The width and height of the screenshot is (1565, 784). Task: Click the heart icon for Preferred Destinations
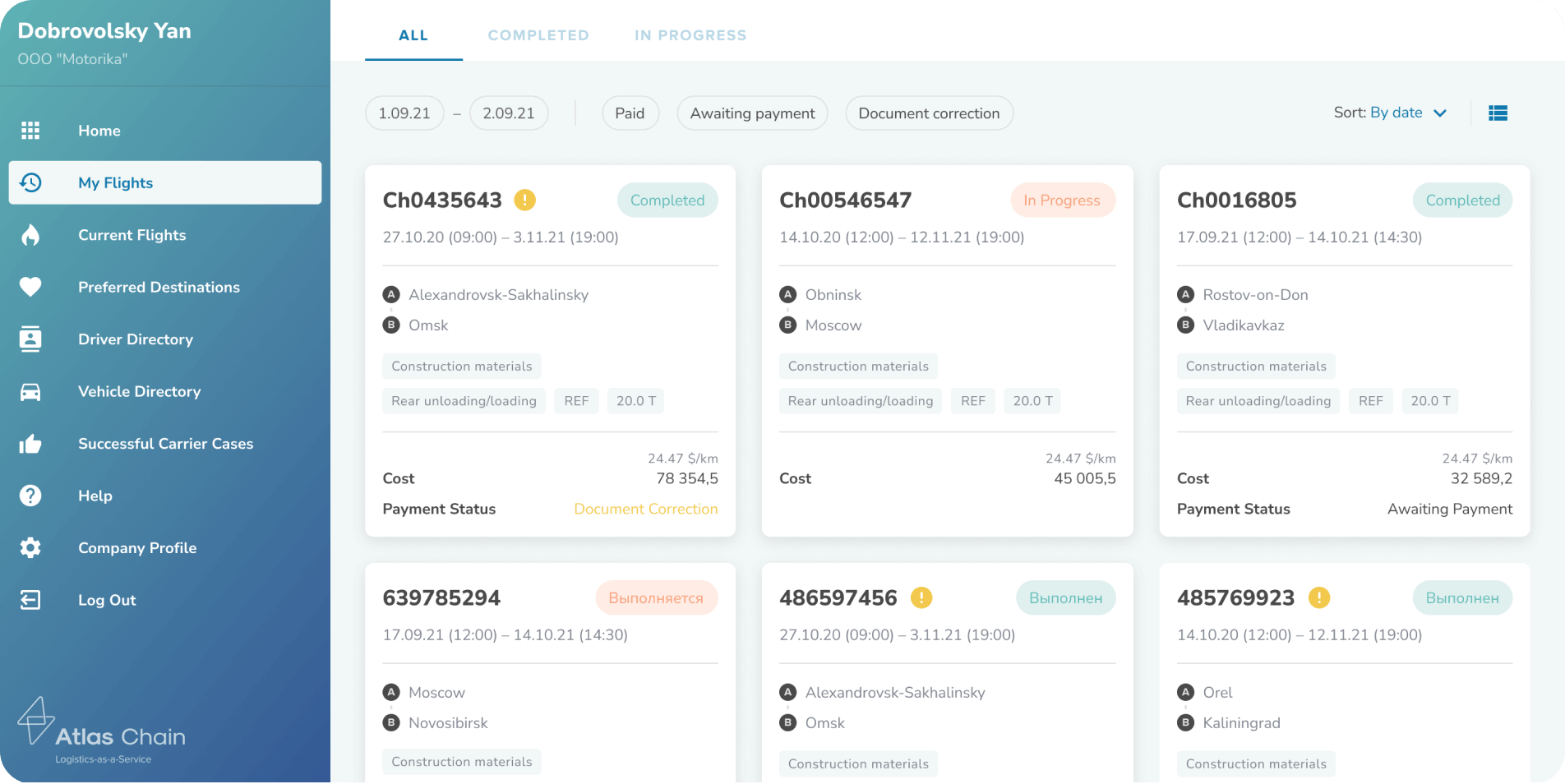coord(30,287)
